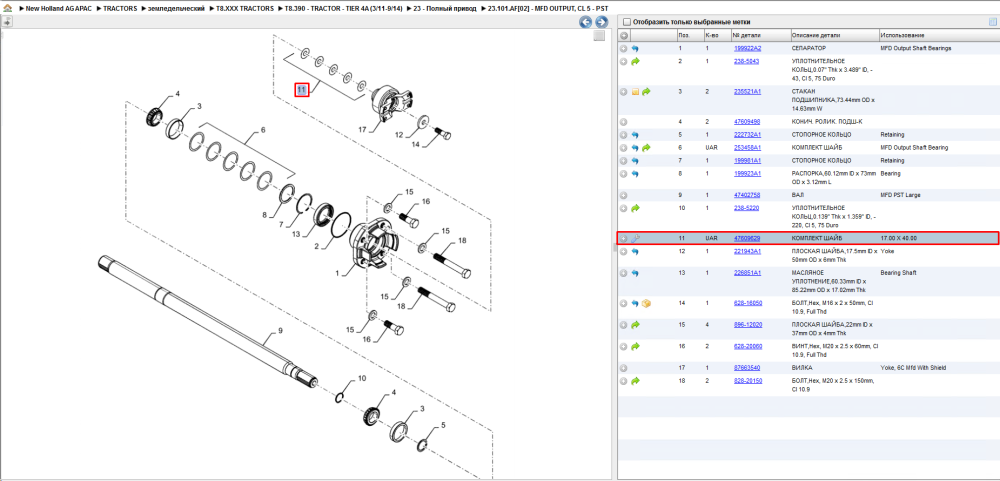
Task: Click 'КОНИЧ. РОЛИК. ПОДШ-К' description
Action: [x=827, y=122]
